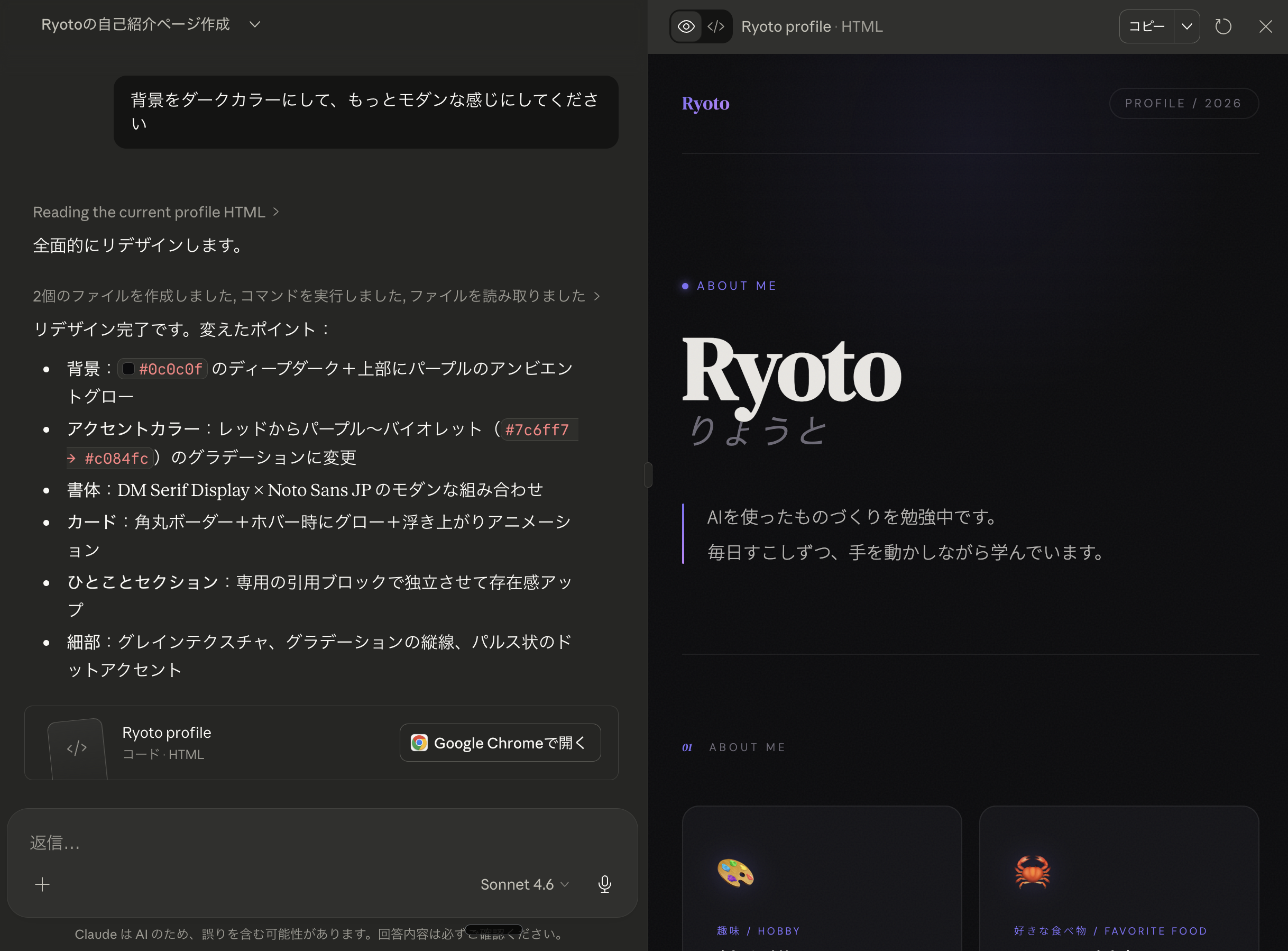
Task: Click Google Chromeで開く button
Action: pos(500,743)
